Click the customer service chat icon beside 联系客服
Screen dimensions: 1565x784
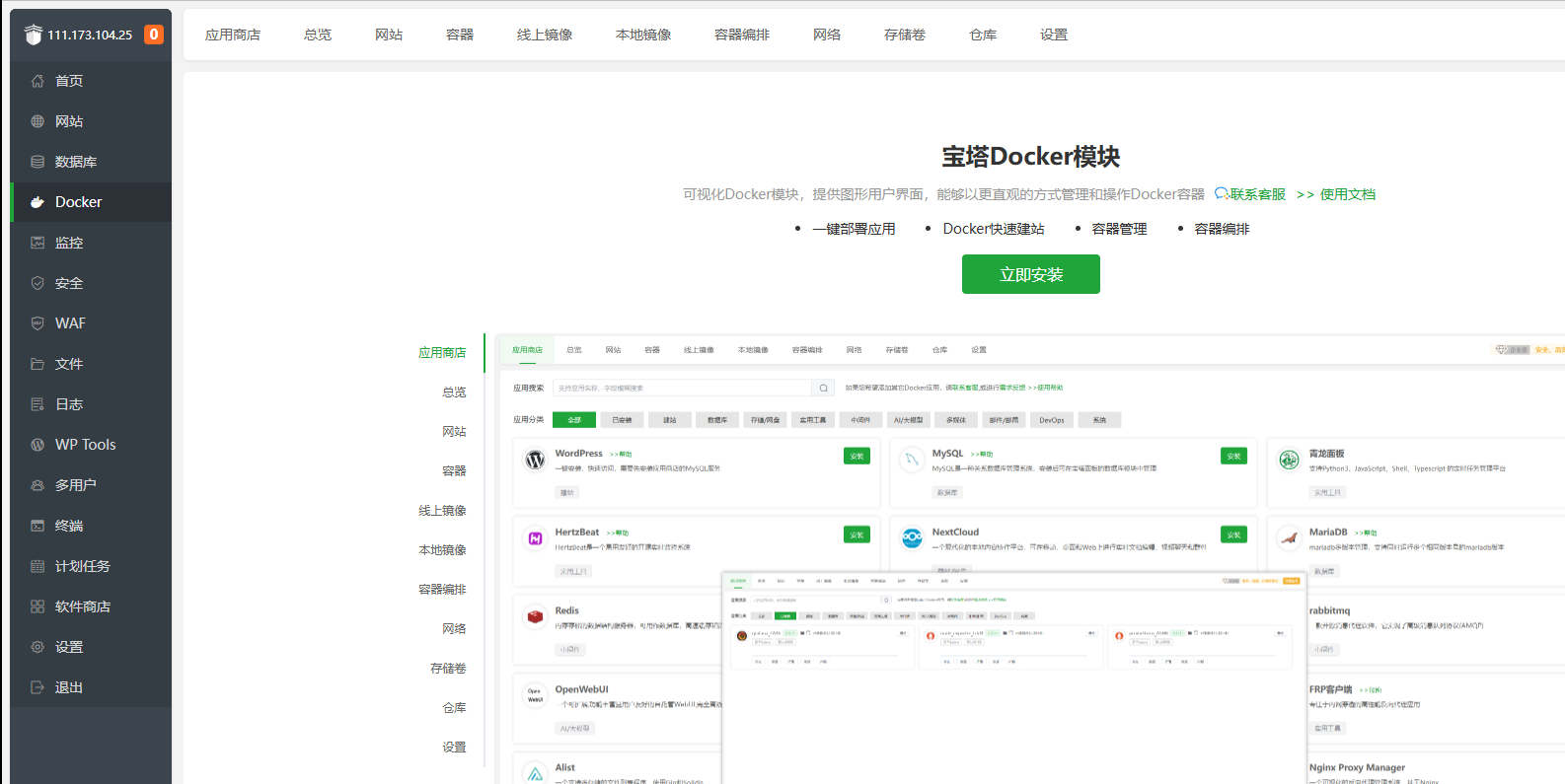point(1222,193)
